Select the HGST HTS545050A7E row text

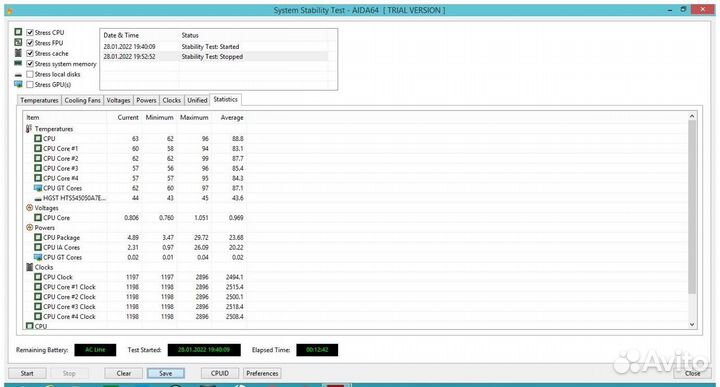click(74, 198)
